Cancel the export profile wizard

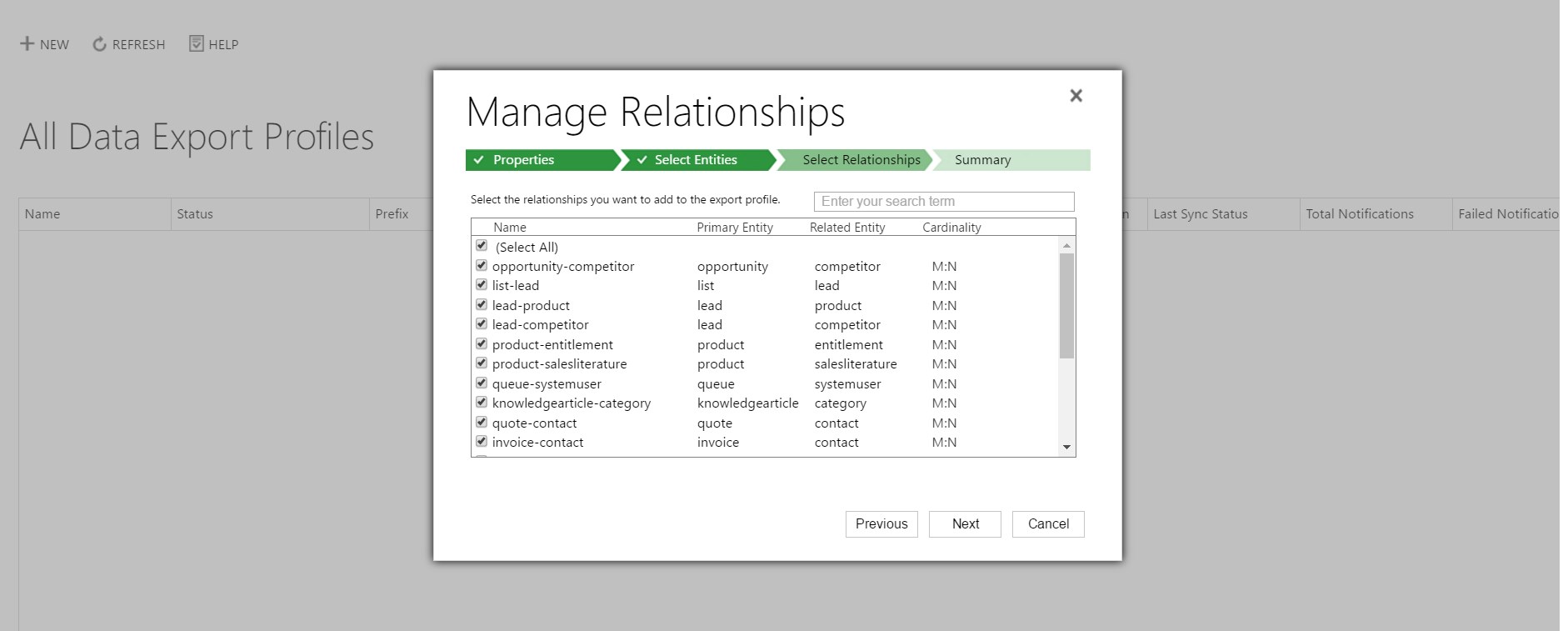point(1047,524)
